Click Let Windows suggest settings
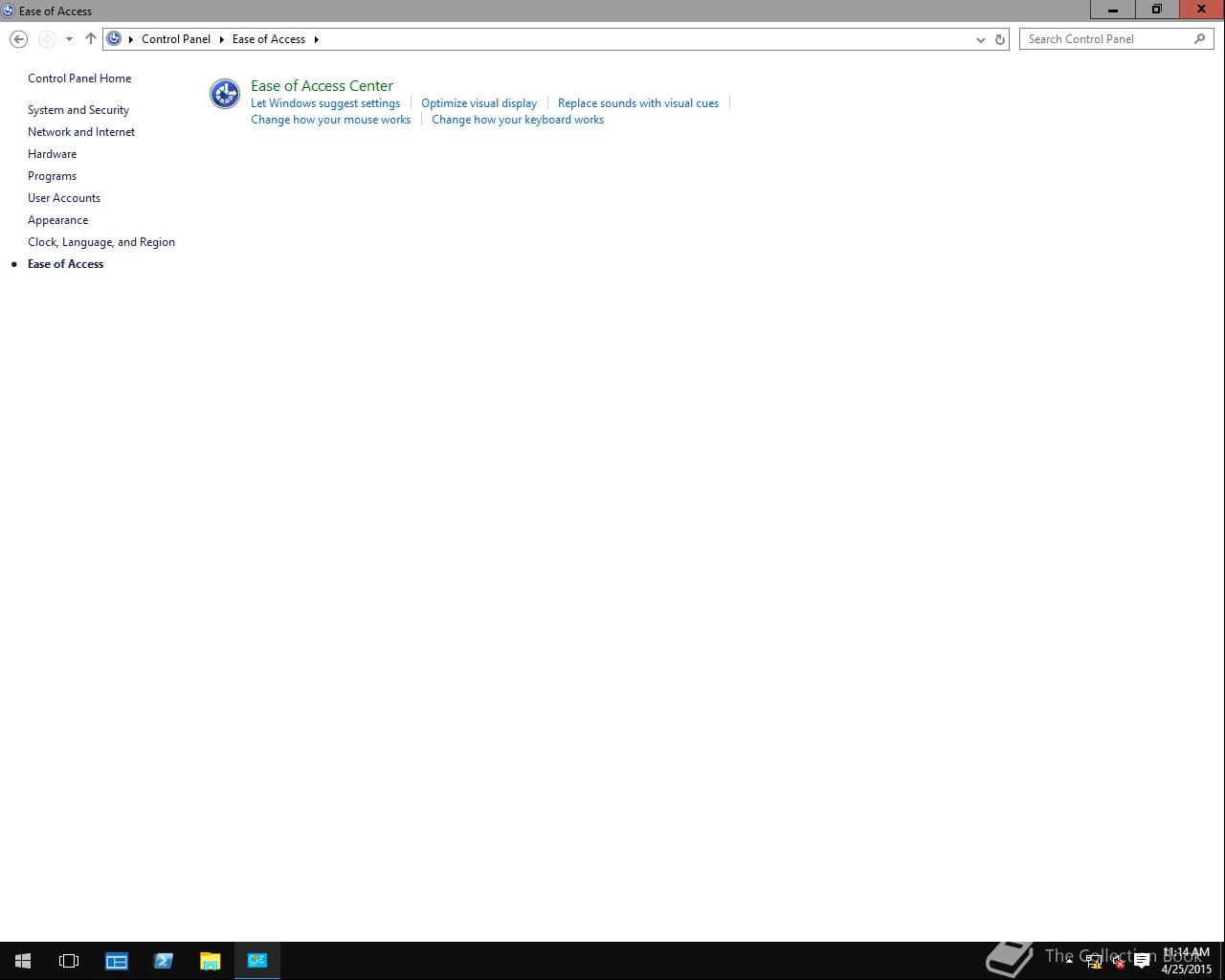 tap(325, 103)
